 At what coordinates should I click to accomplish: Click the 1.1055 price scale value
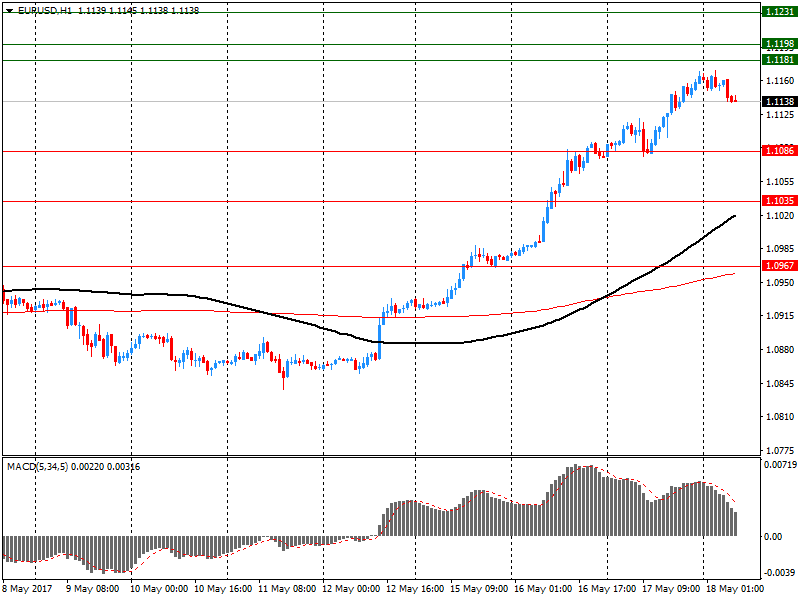[780, 182]
